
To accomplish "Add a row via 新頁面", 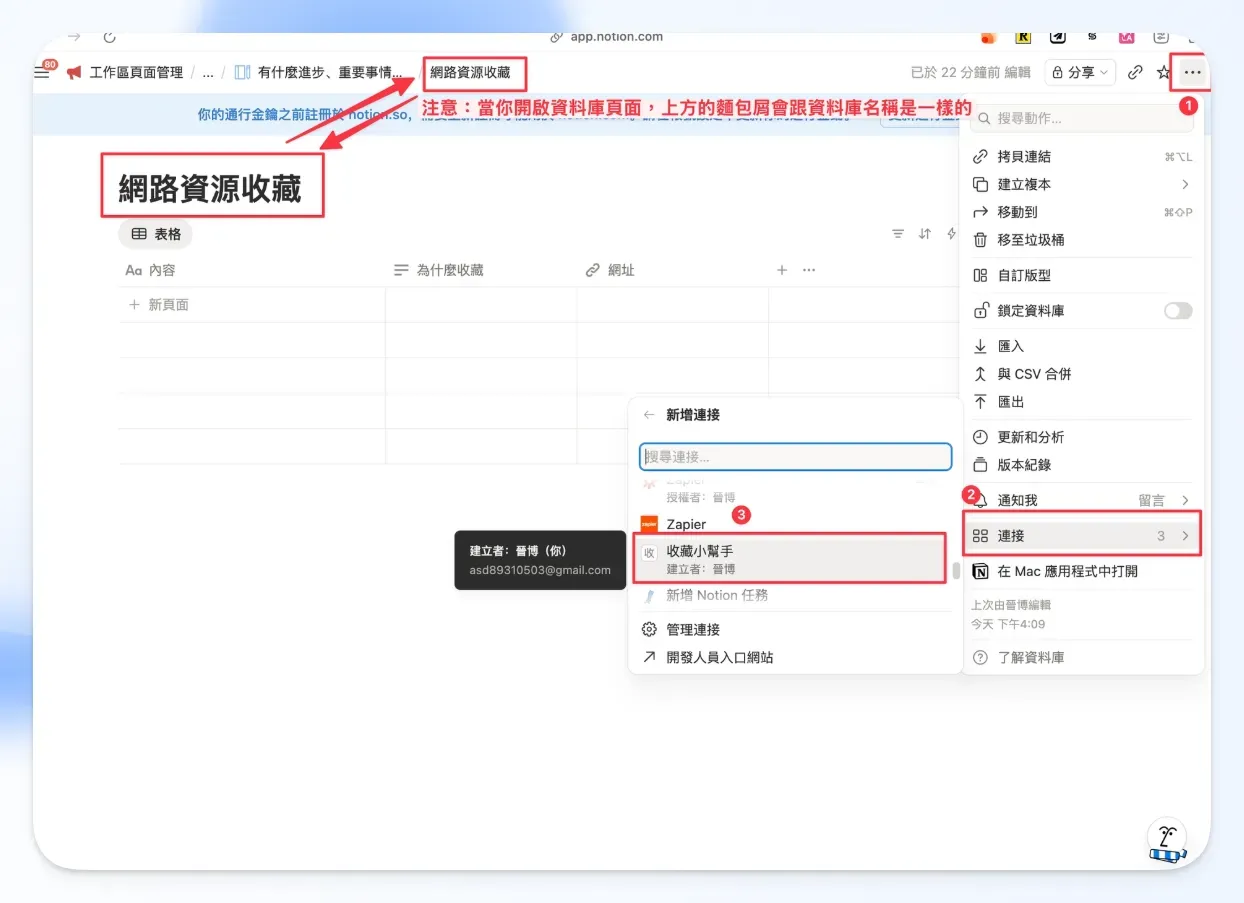I will (159, 305).
